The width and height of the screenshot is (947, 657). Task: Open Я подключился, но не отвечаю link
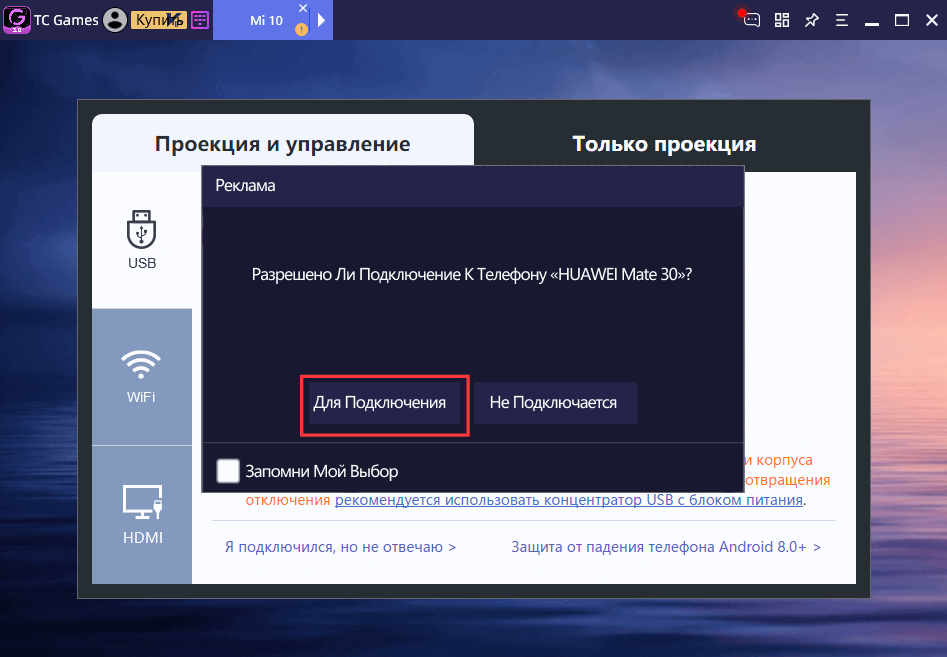pyautogui.click(x=340, y=547)
